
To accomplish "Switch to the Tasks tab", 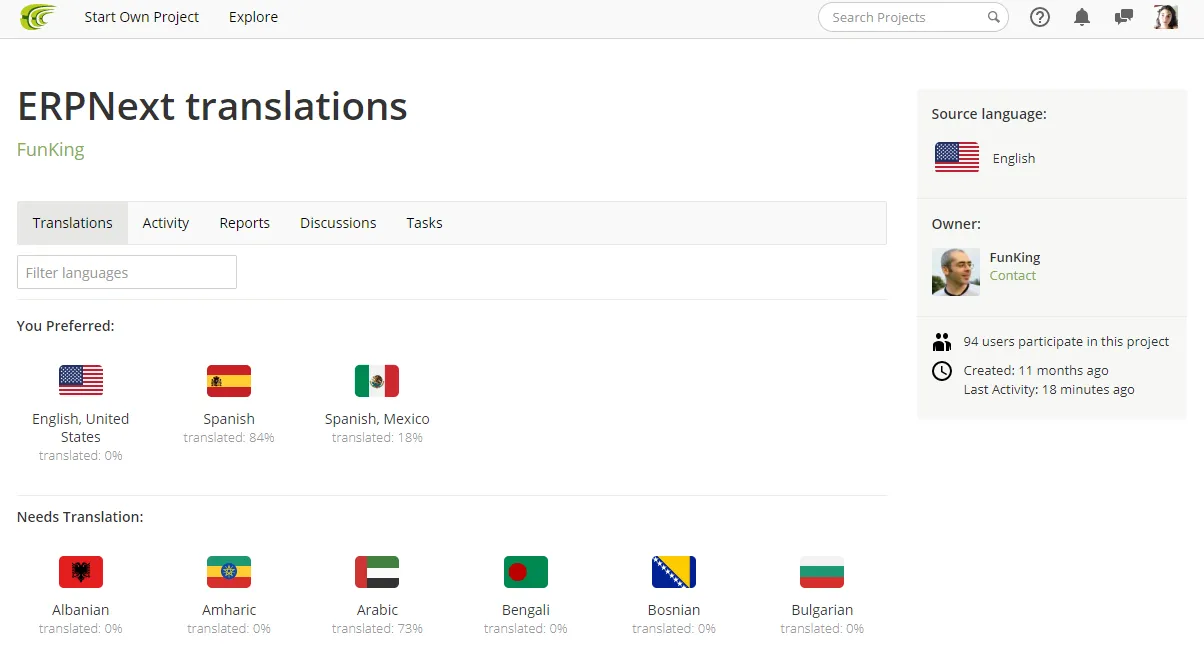I will click(x=424, y=223).
